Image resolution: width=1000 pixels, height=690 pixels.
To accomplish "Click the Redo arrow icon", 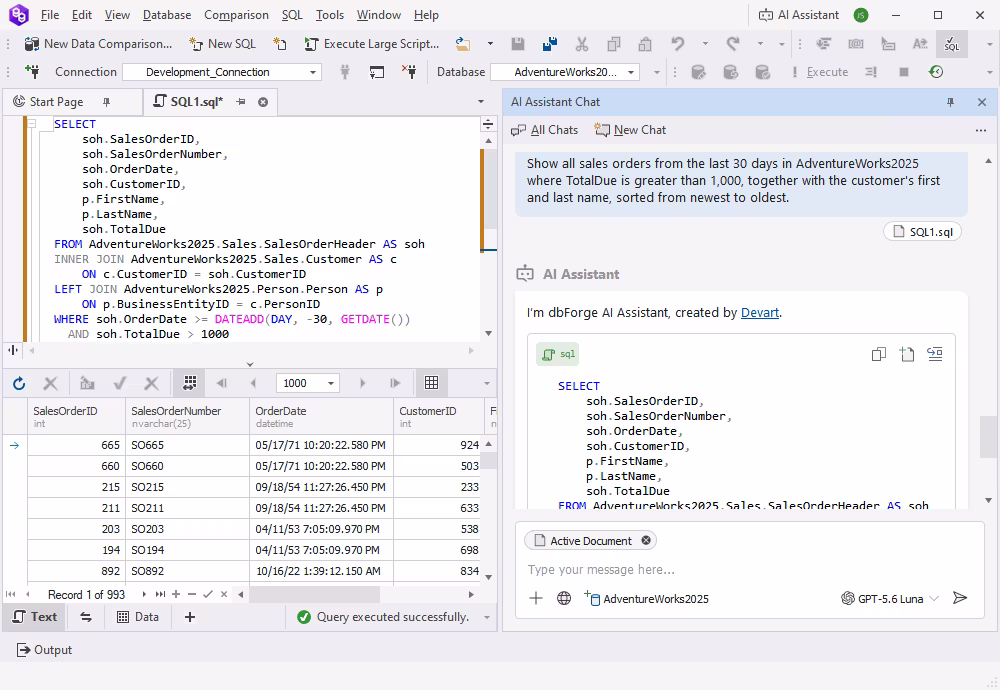I will 733,44.
